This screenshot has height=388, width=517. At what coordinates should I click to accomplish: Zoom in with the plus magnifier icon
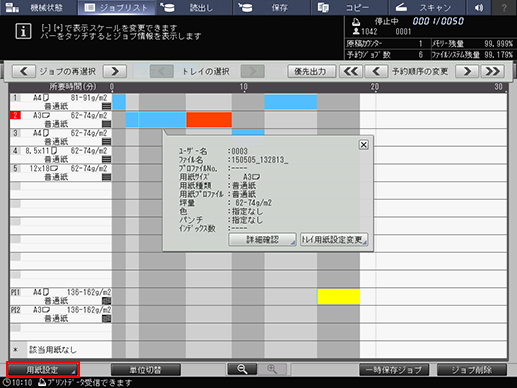[x=272, y=369]
